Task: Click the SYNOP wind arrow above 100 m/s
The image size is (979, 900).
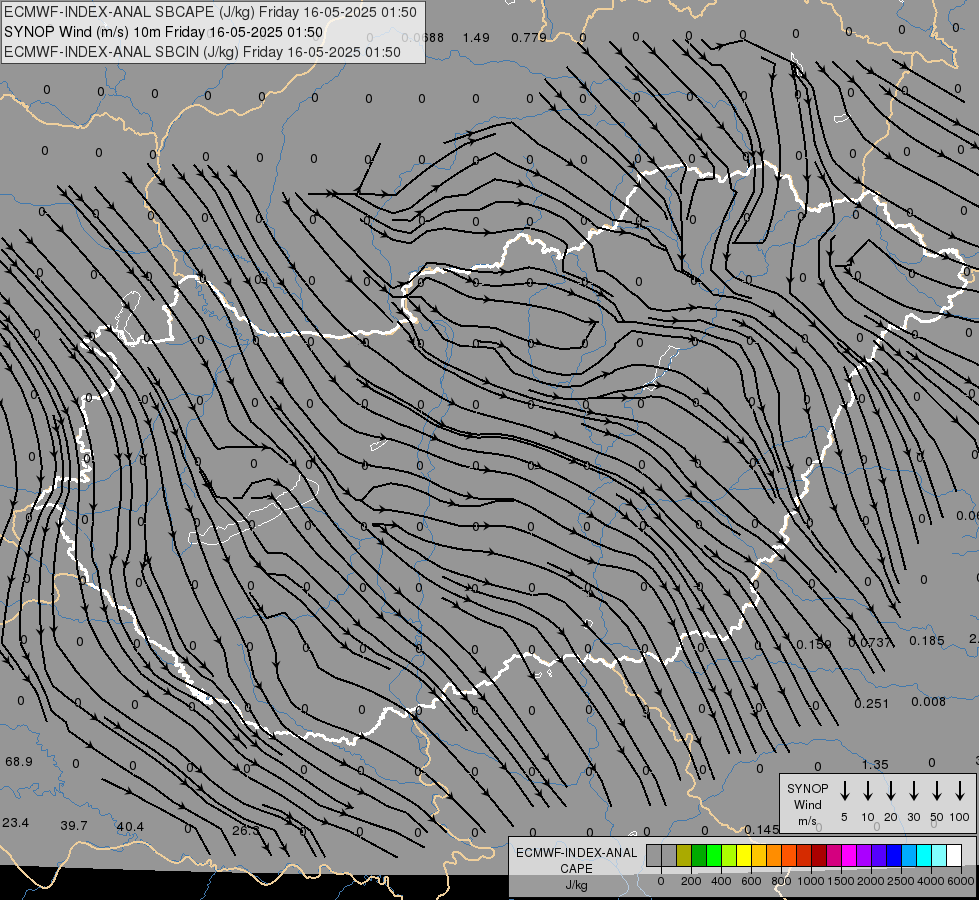Action: tap(960, 791)
